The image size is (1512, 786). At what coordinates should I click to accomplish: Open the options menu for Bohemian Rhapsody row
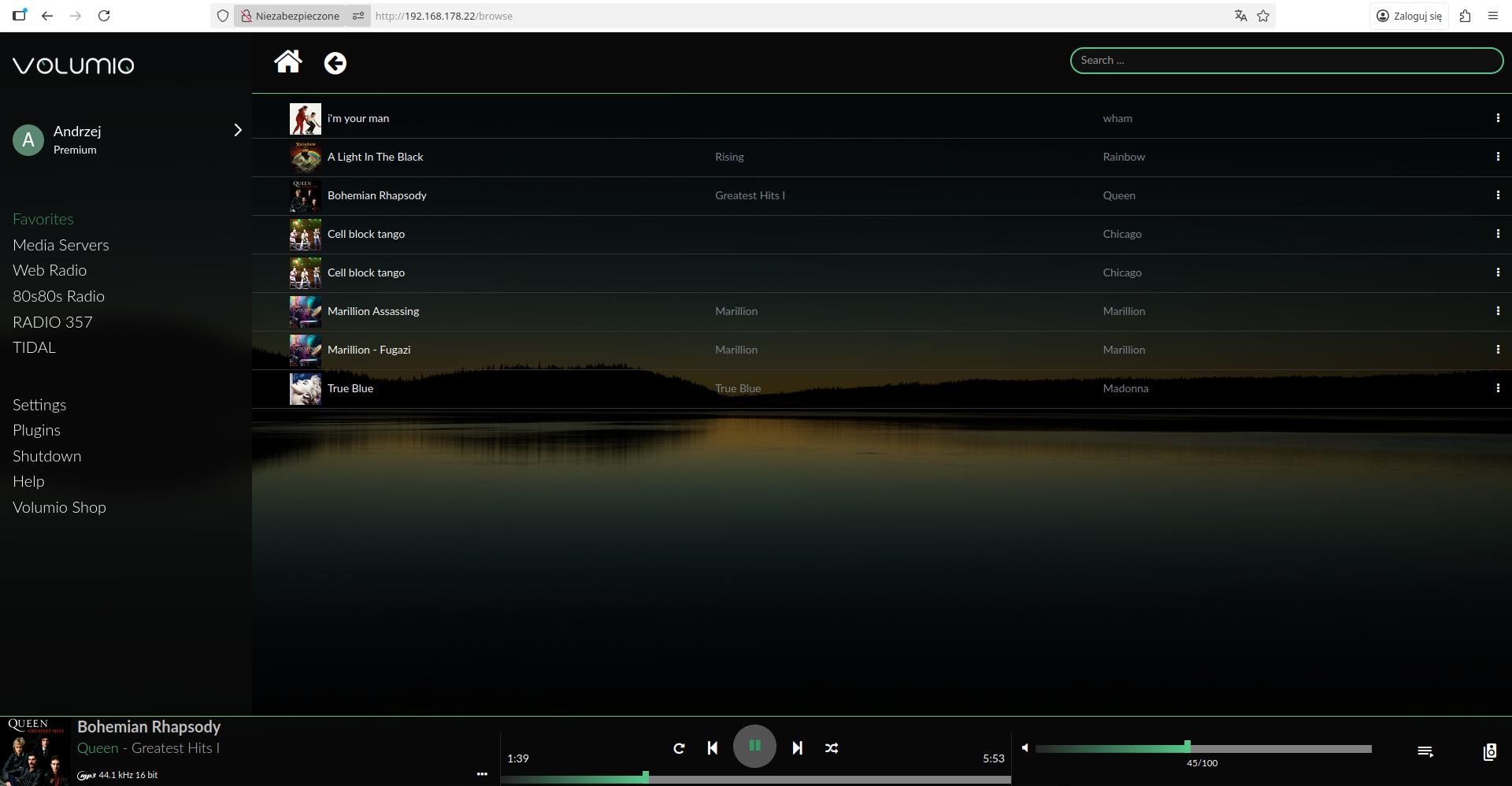[x=1497, y=195]
